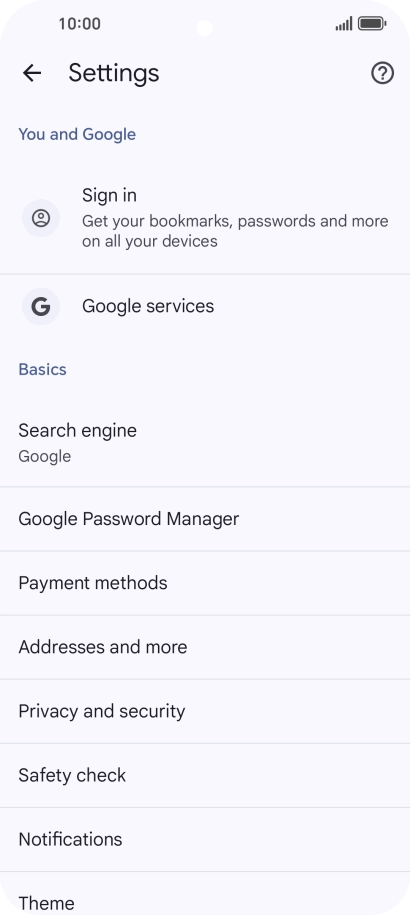Open Addresses and more
410x915 pixels.
[205, 647]
